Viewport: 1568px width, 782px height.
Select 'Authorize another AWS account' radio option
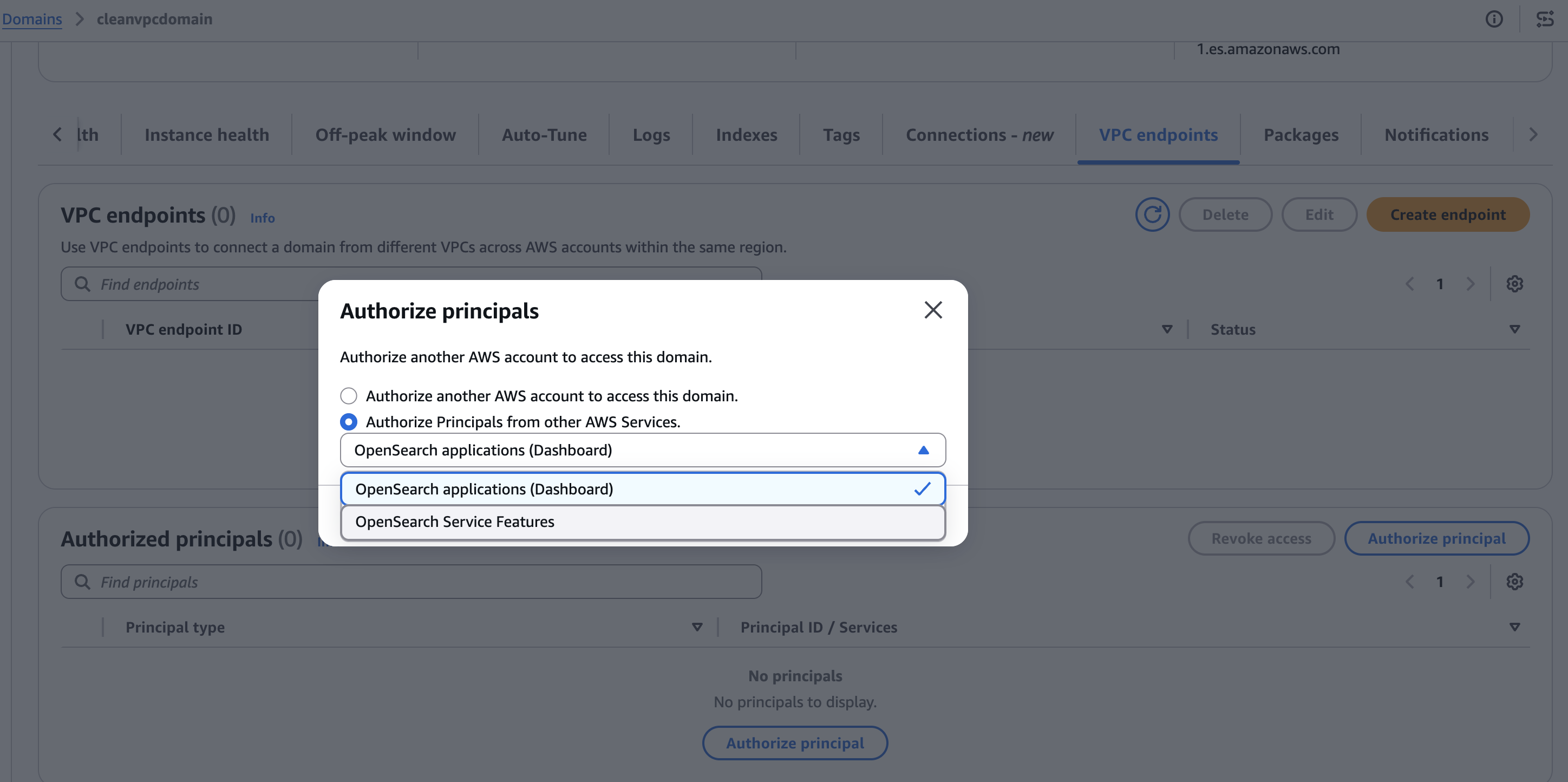[x=348, y=396]
